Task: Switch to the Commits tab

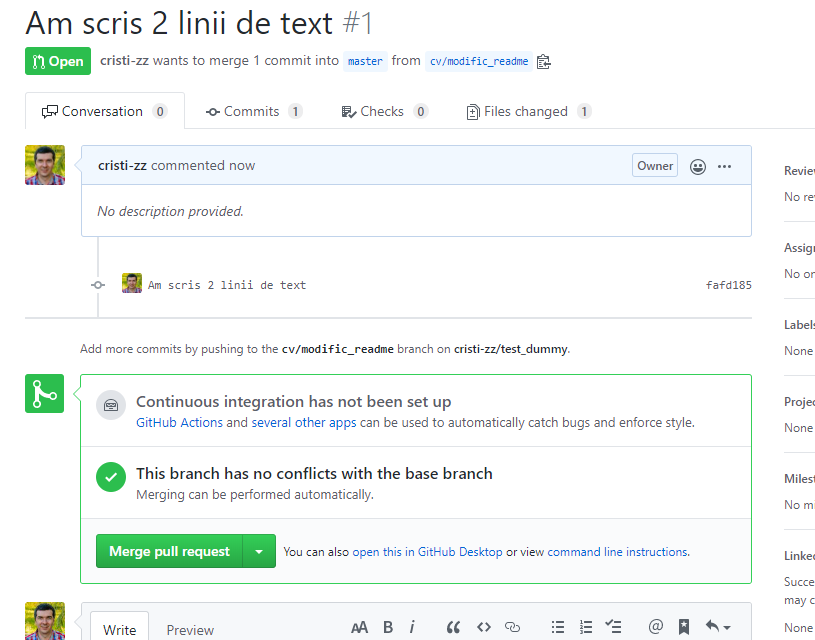Action: (253, 111)
